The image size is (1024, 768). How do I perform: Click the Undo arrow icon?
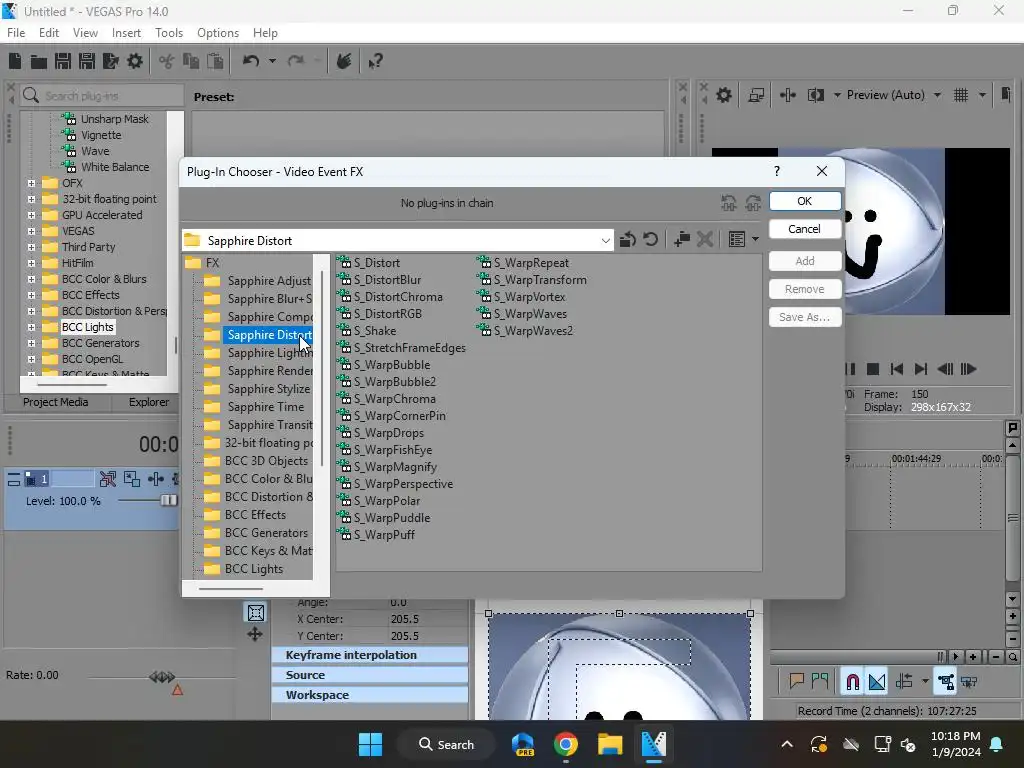(251, 61)
